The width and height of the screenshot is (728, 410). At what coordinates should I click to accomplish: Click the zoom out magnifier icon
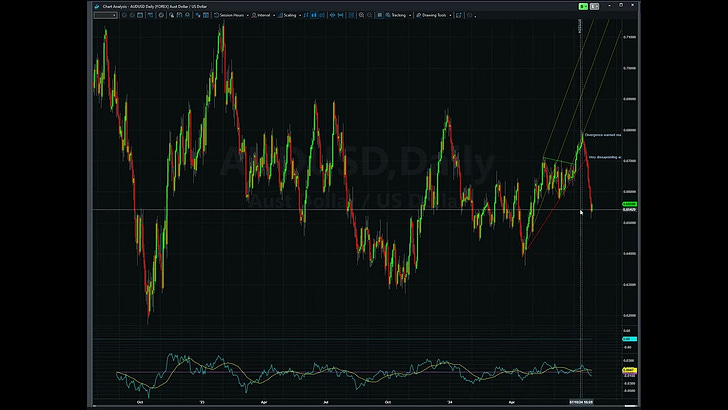coord(370,15)
